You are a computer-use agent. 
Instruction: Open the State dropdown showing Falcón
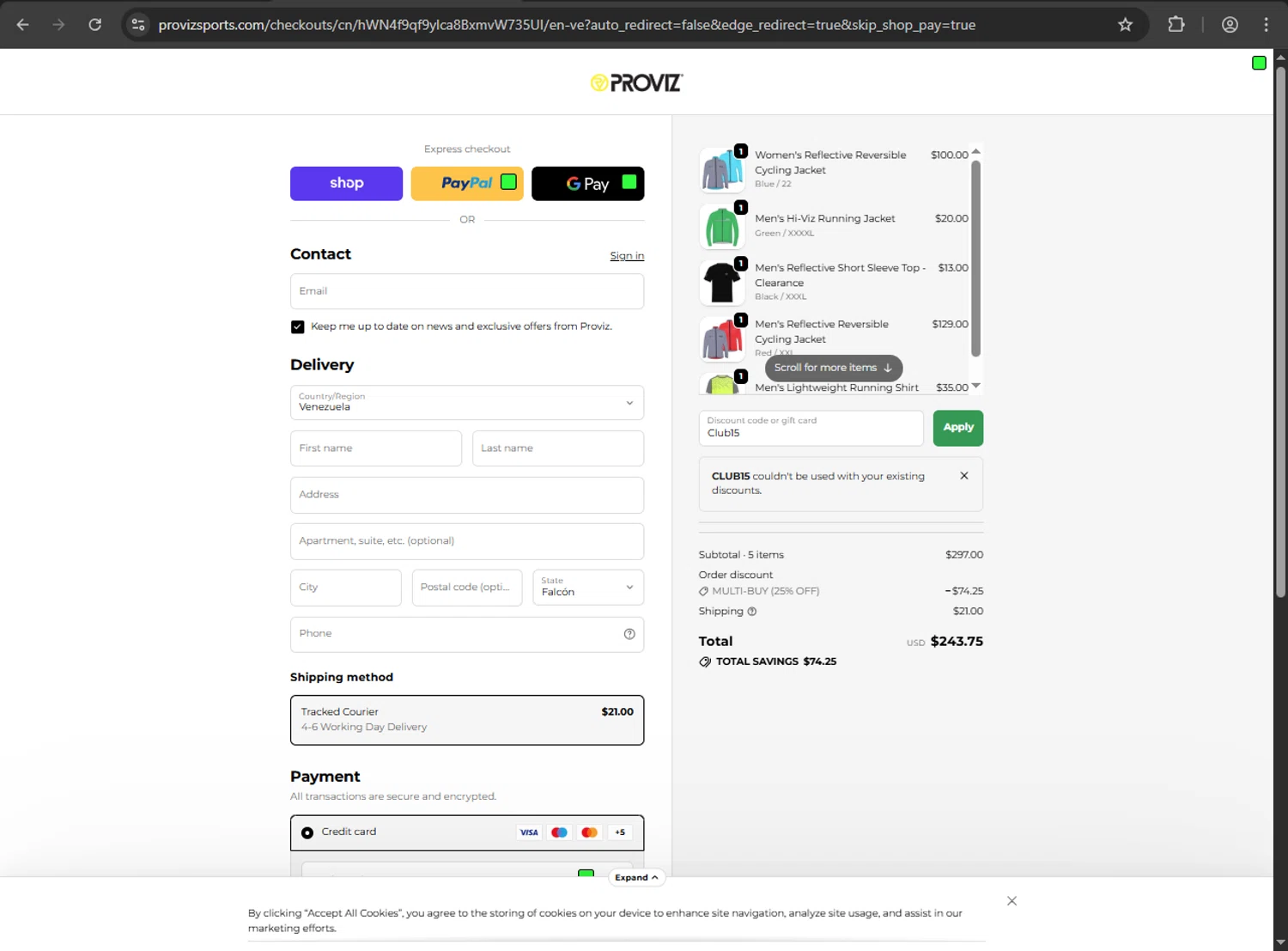point(588,588)
